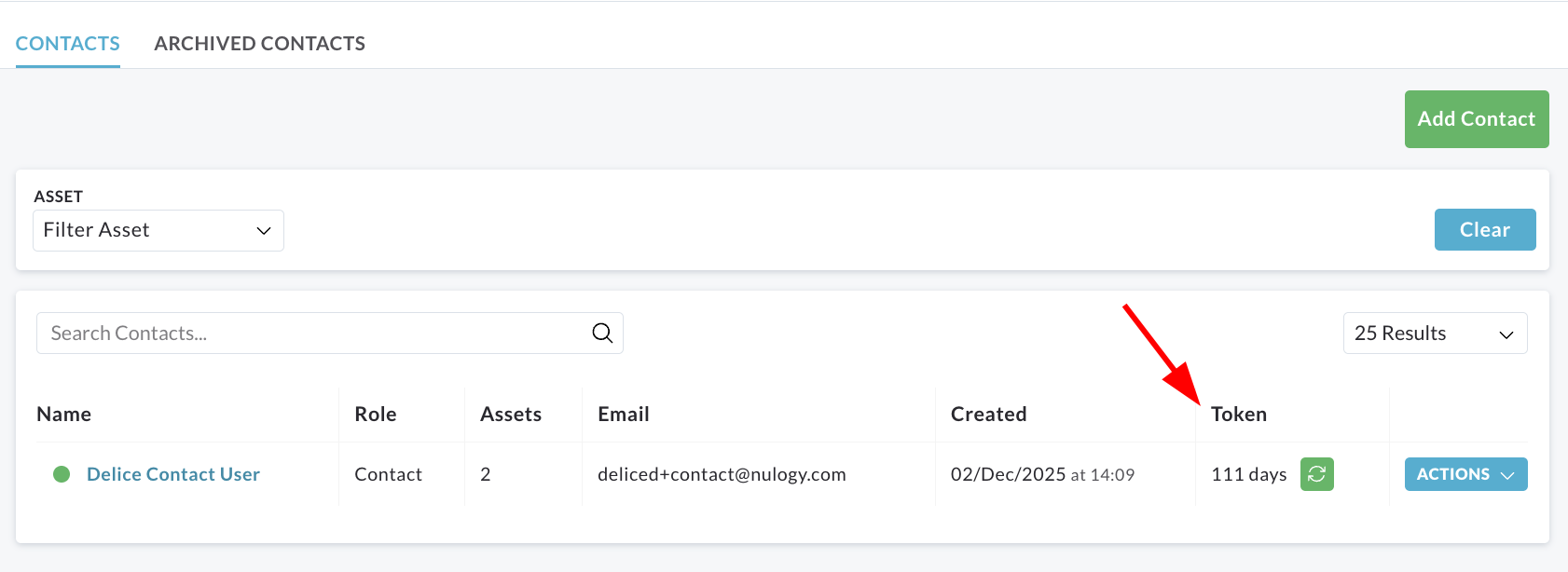
Task: Select the Contacts tab
Action: (67, 44)
